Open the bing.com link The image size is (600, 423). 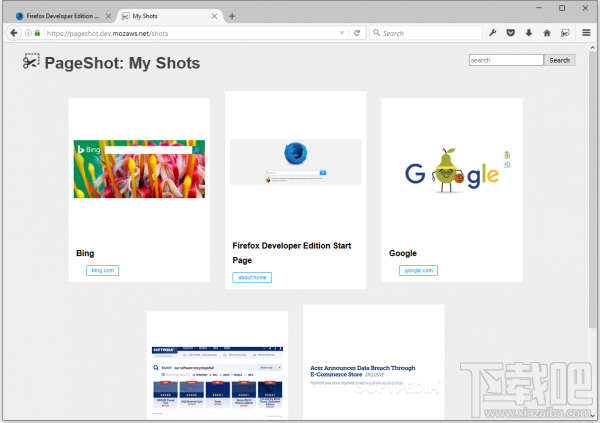[x=103, y=270]
